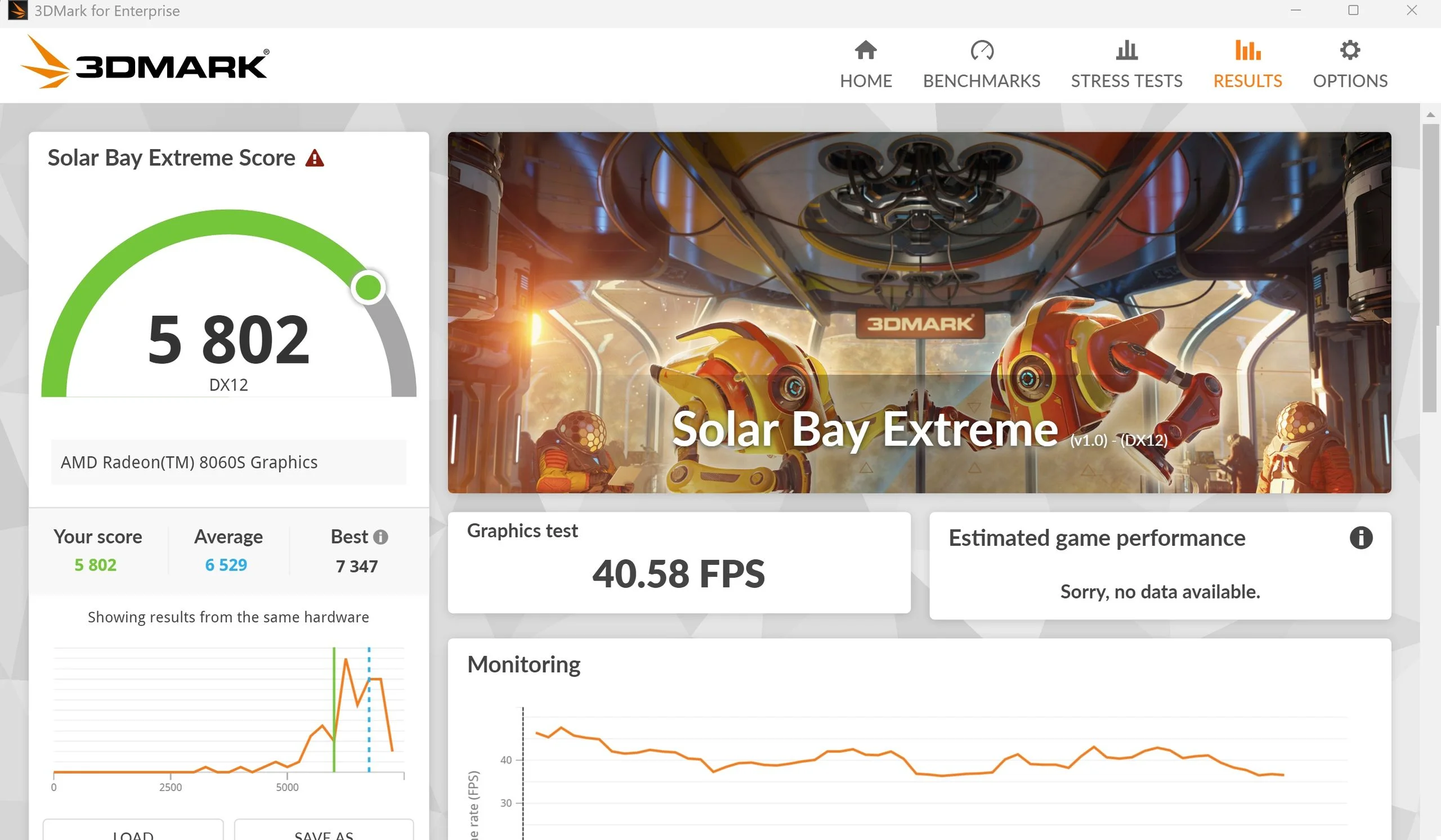Image resolution: width=1441 pixels, height=840 pixels.
Task: Select the HOME tab label
Action: [865, 81]
